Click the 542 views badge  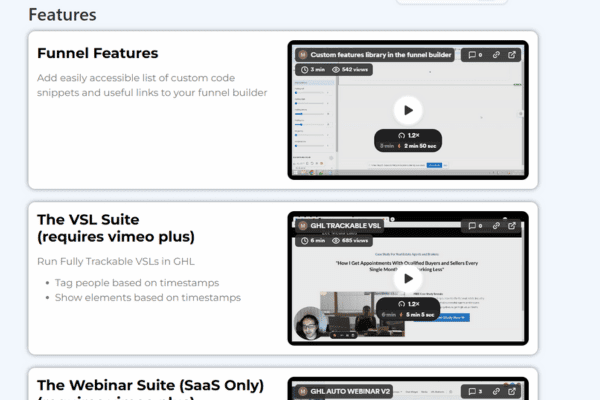(350, 70)
